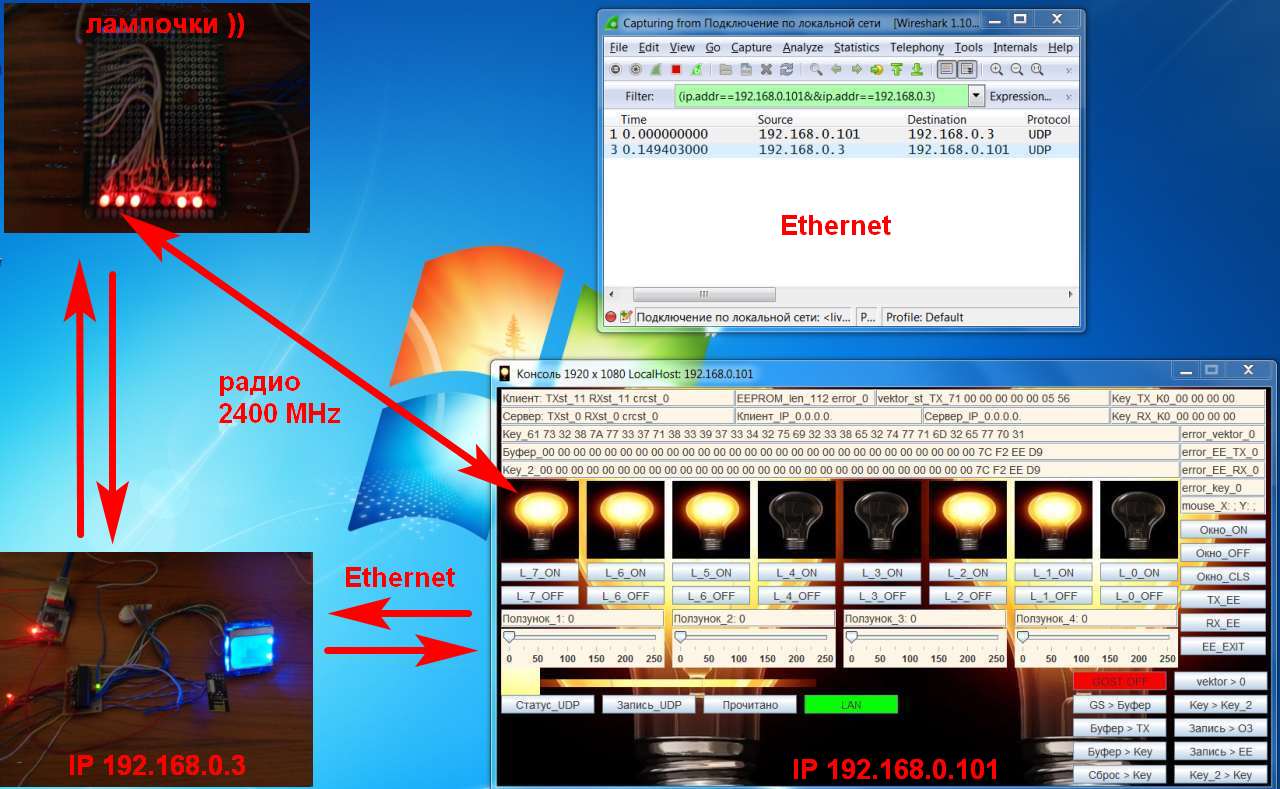This screenshot has width=1280, height=789.
Task: Click zoom in icon in Wireshark toolbar
Action: tap(997, 70)
